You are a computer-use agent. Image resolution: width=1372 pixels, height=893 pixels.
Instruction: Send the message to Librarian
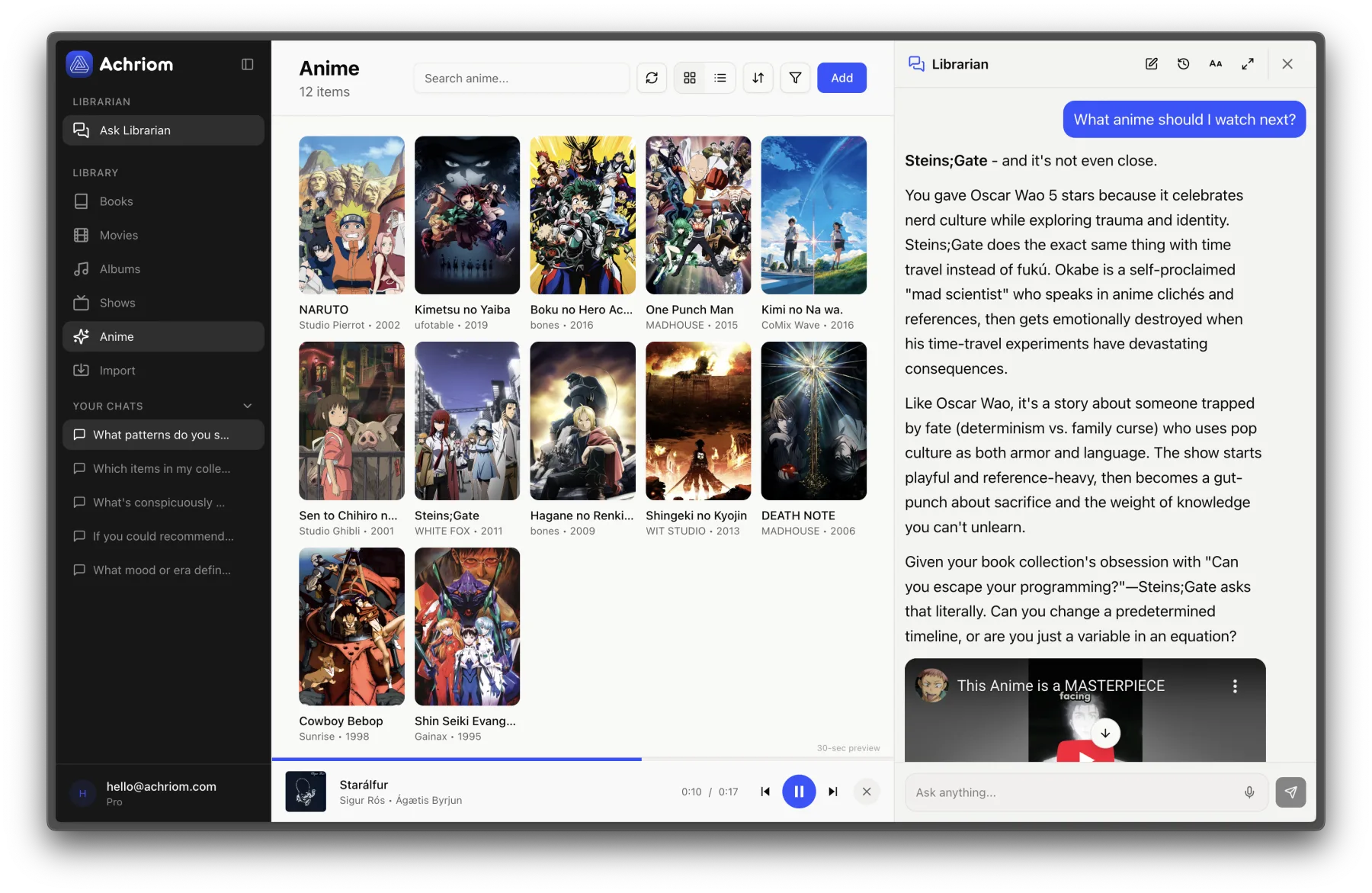point(1290,792)
